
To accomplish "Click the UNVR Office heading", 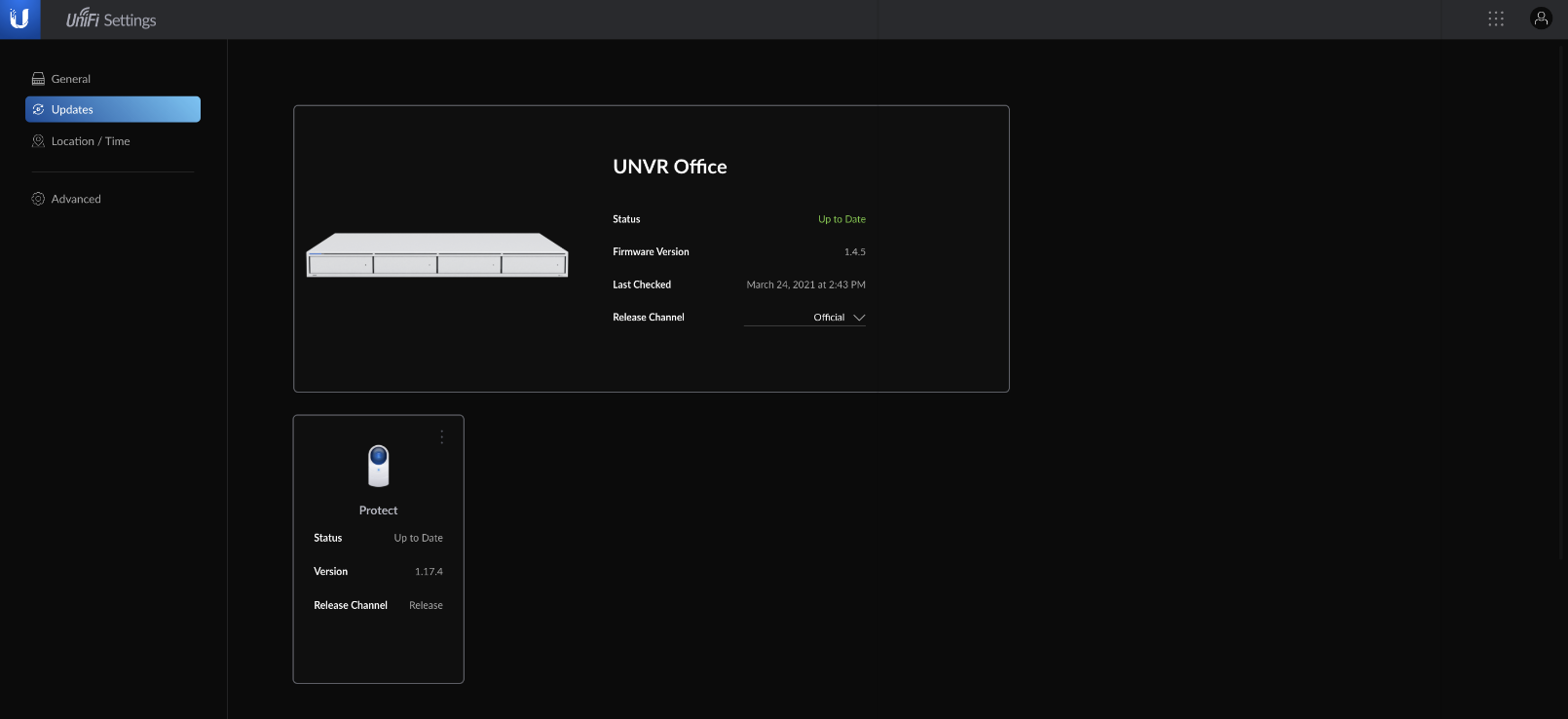I will point(670,167).
